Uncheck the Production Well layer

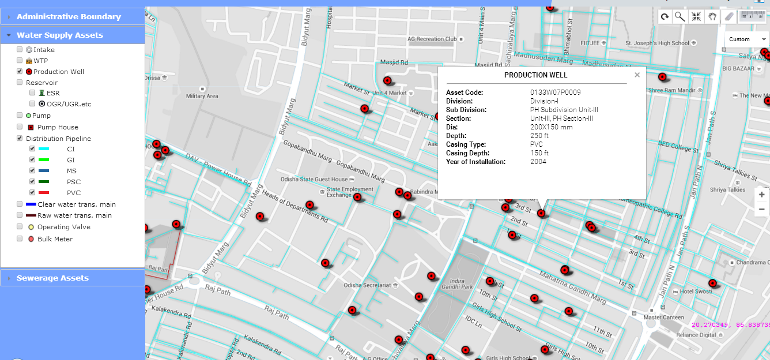point(20,72)
